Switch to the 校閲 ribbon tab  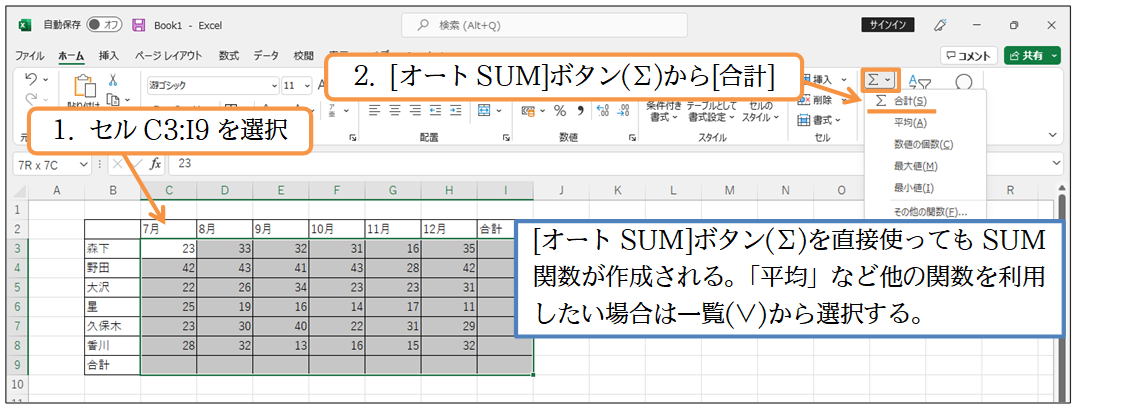coord(303,55)
